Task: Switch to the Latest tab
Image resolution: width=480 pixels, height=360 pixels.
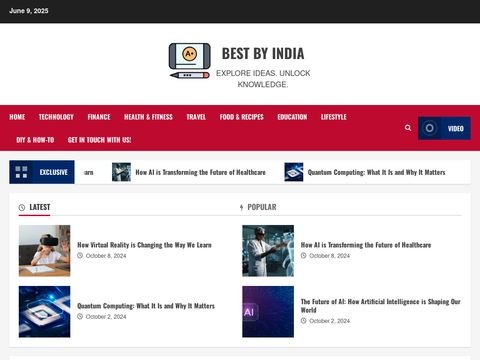Action: tap(35, 207)
